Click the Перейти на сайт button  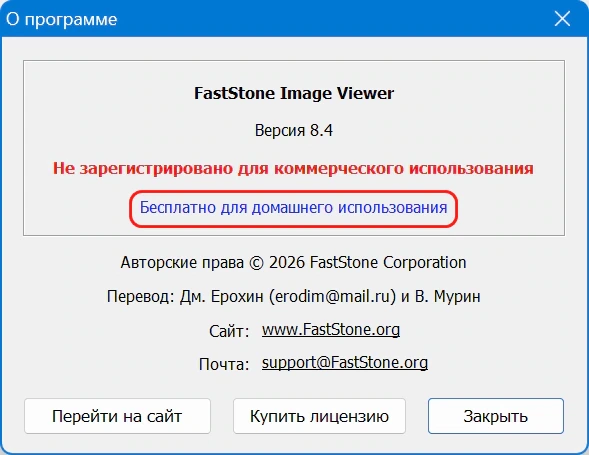(x=117, y=416)
